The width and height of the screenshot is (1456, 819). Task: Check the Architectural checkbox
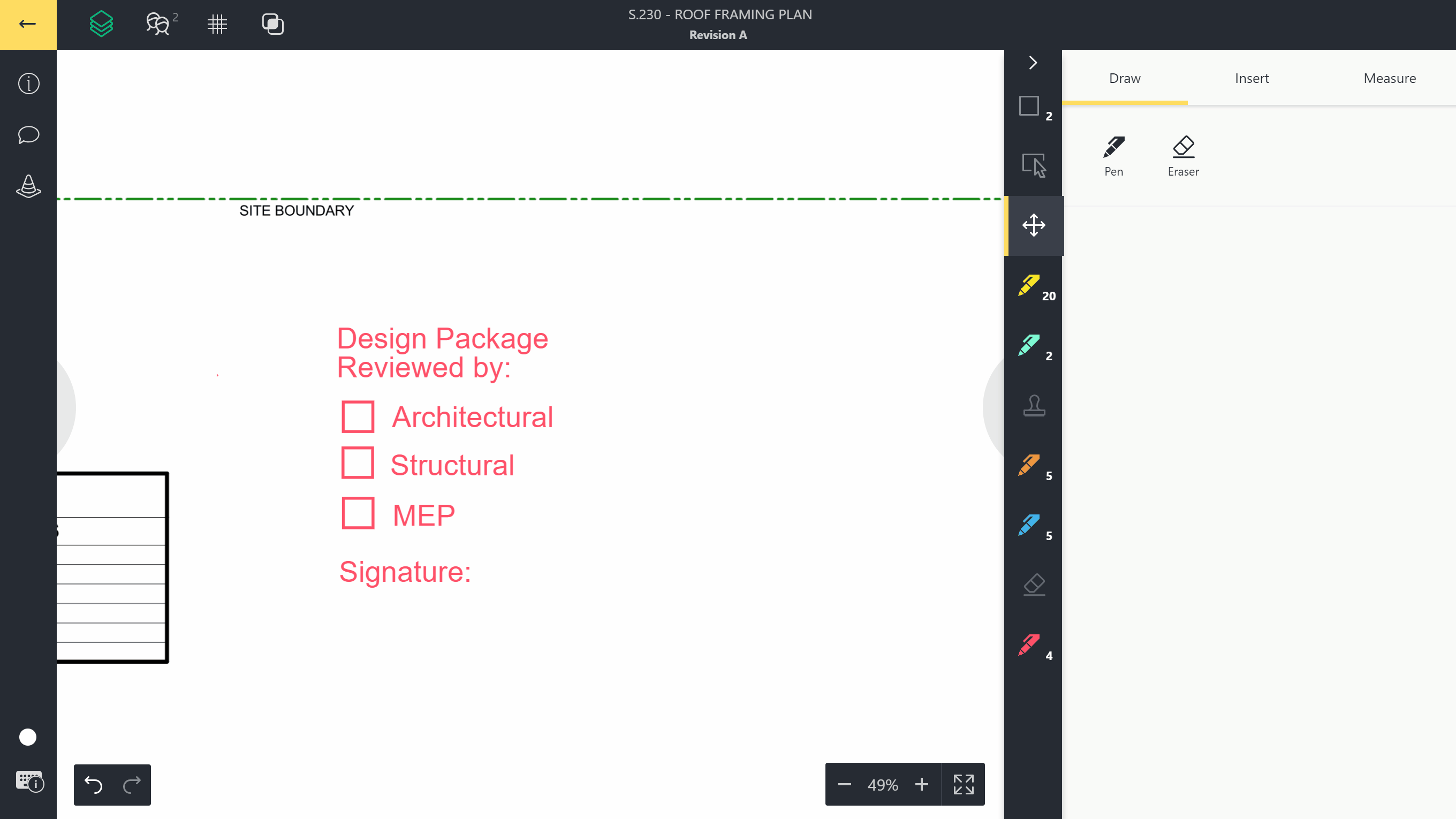tap(358, 417)
